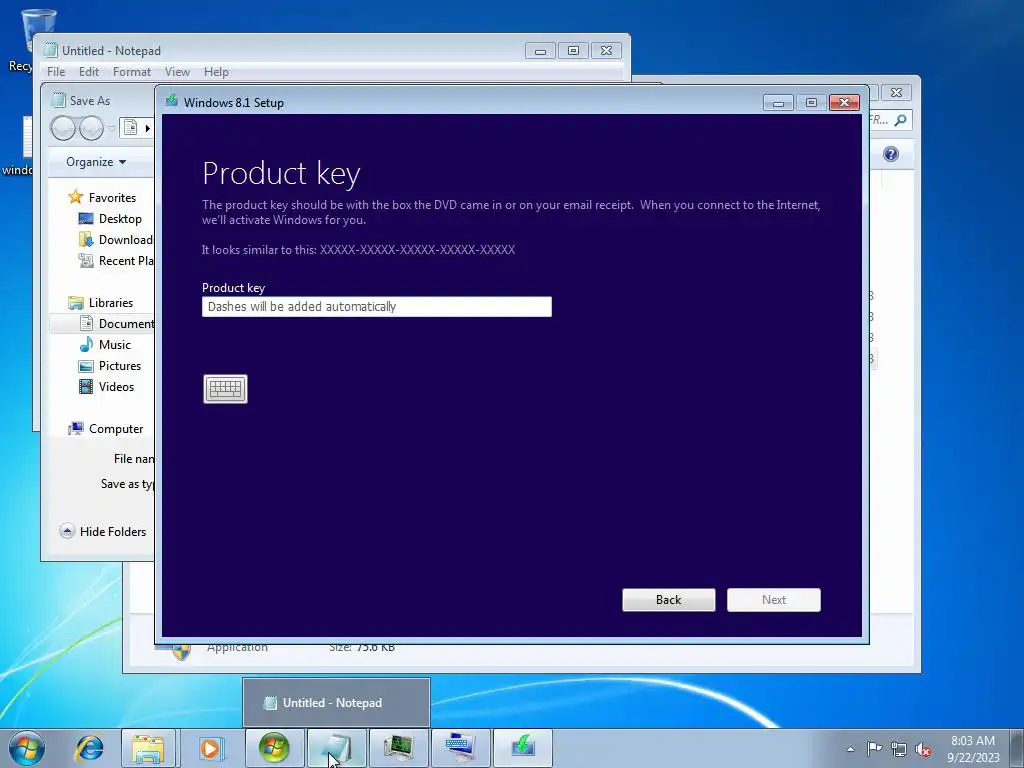Open the keyboard-and-monitor taskbar application
Screen dimensions: 1024x768
point(460,748)
